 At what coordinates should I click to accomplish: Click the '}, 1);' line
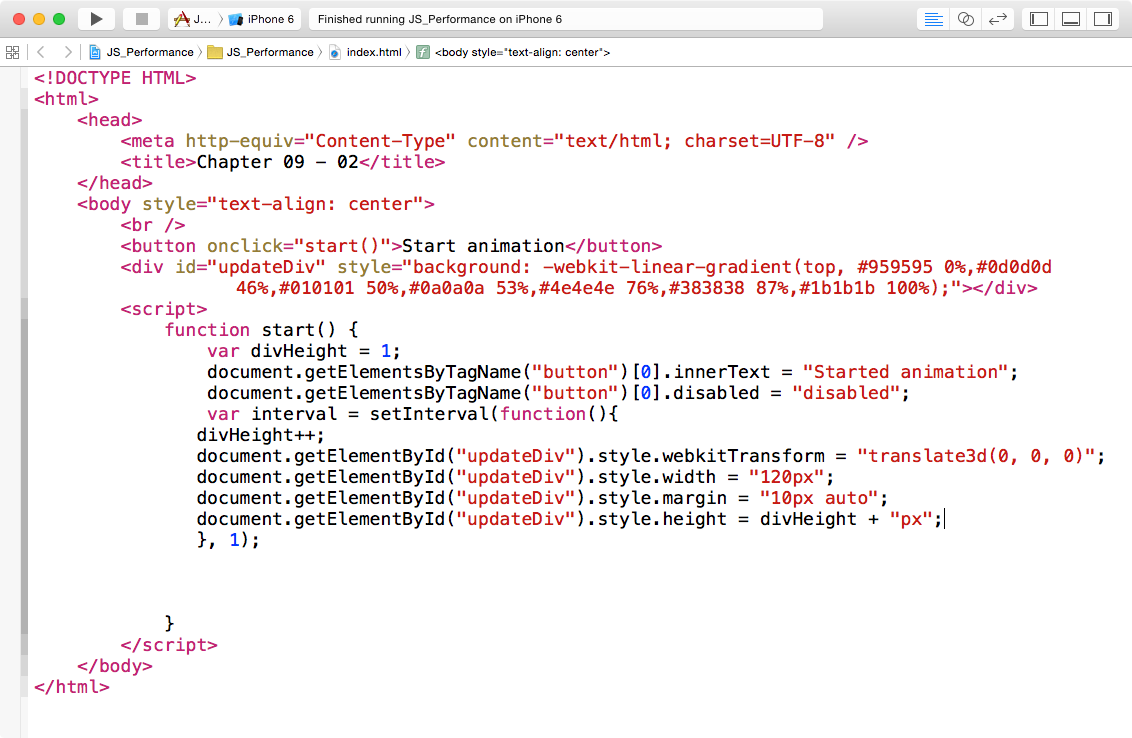point(228,540)
